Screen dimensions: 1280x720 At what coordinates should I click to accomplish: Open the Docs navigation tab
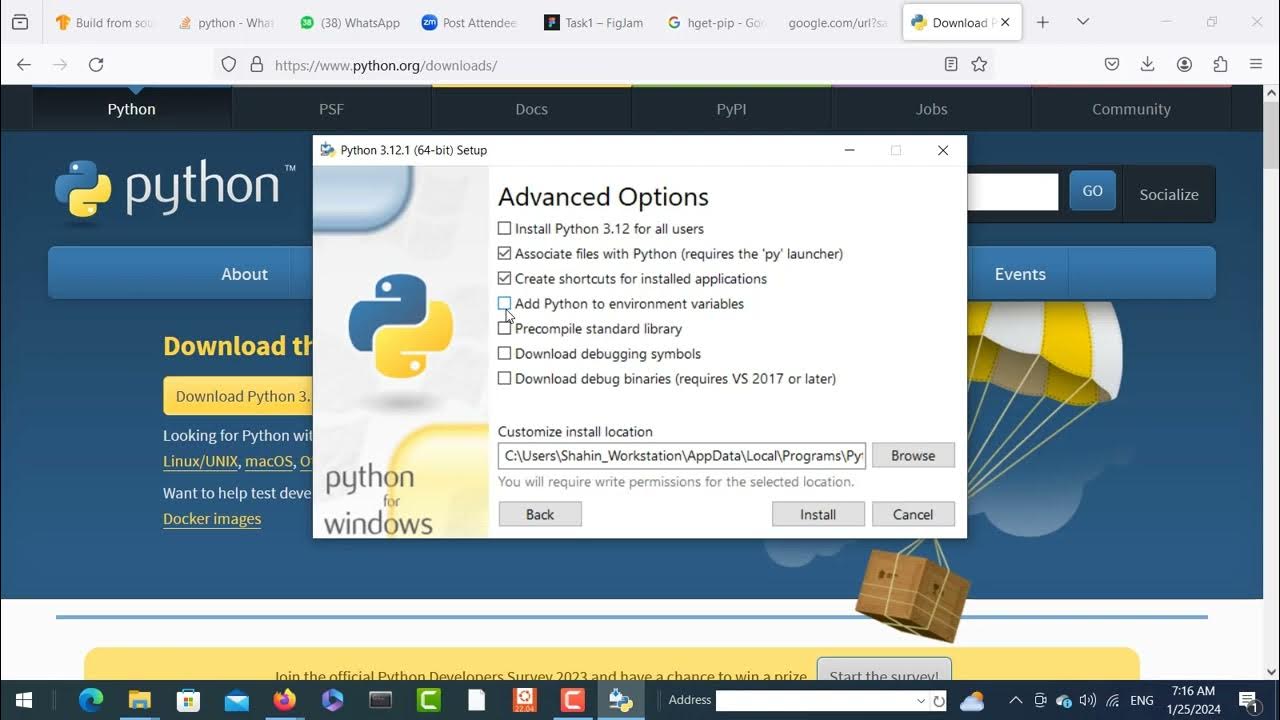pos(531,109)
